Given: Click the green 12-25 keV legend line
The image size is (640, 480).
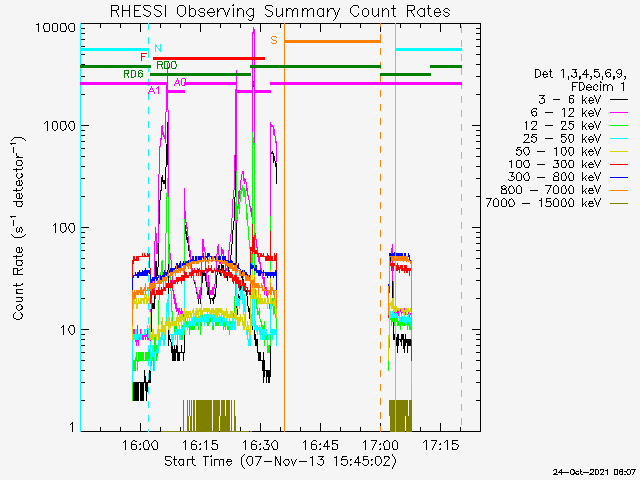Looking at the screenshot, I should [x=619, y=126].
